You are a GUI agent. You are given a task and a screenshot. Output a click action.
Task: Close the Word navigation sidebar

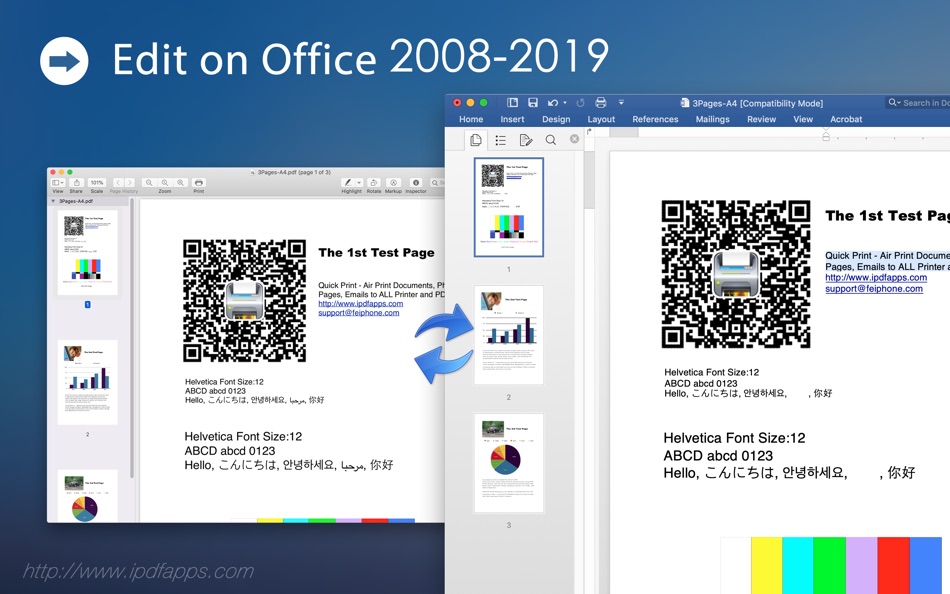point(574,139)
